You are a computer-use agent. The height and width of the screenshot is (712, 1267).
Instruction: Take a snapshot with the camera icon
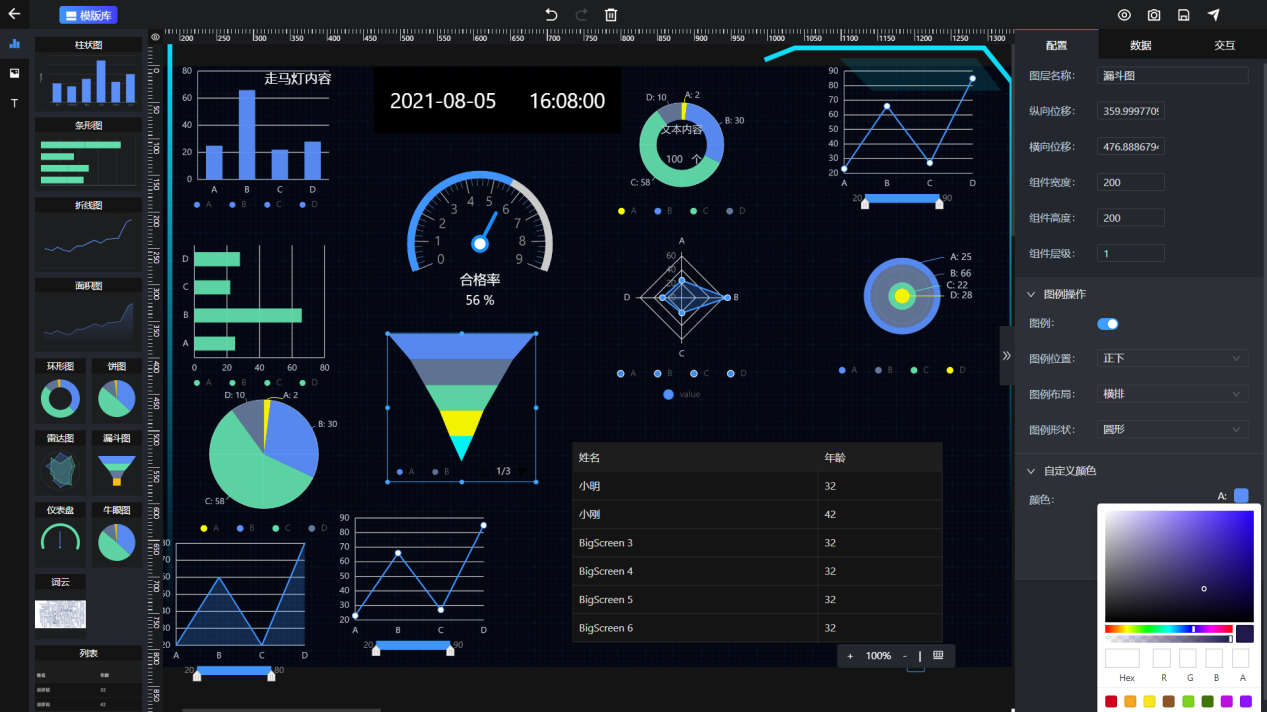(x=1154, y=15)
